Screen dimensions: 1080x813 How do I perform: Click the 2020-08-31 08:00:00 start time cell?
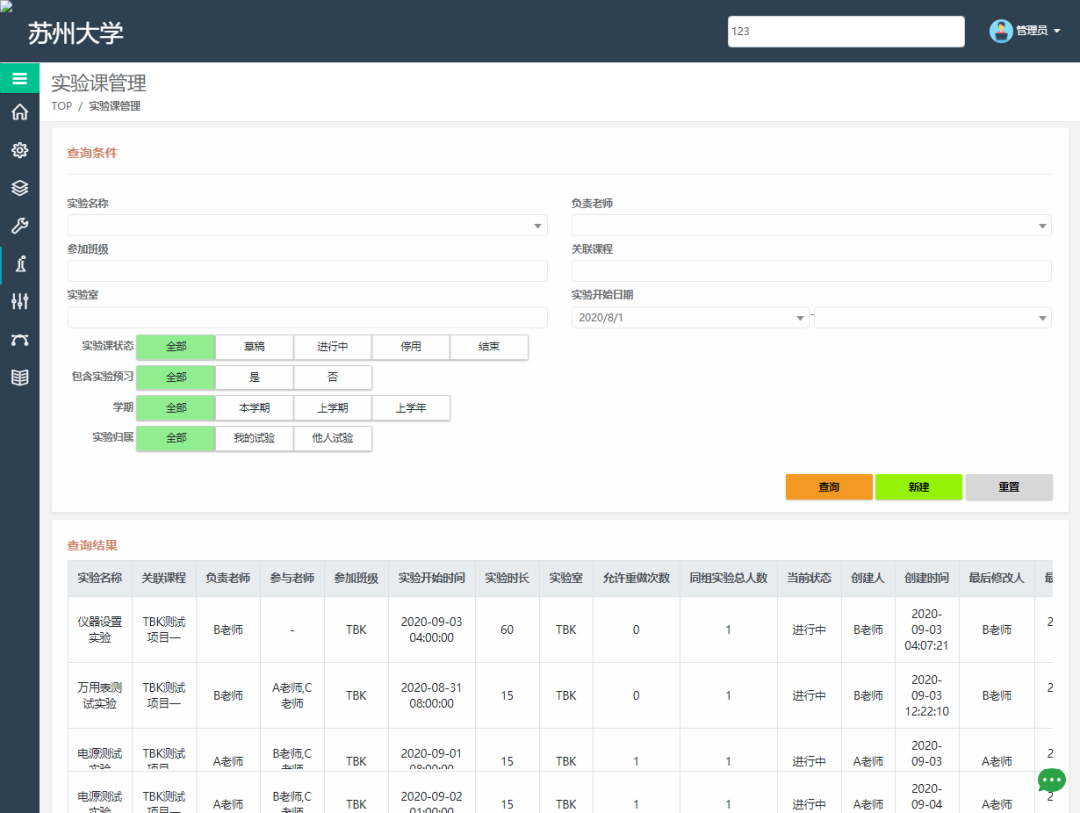(x=431, y=696)
